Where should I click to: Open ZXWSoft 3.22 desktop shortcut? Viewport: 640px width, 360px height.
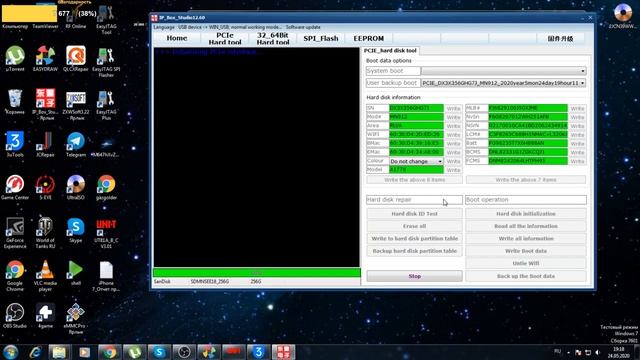pos(76,104)
